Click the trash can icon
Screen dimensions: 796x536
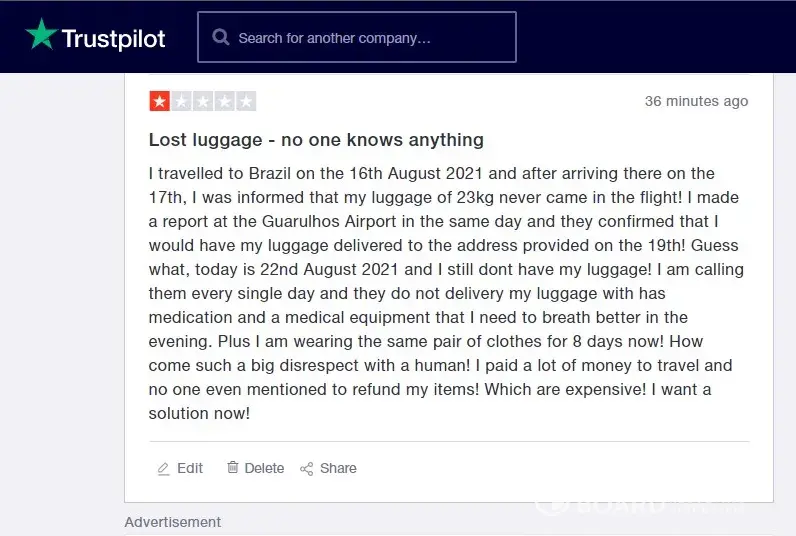point(233,467)
